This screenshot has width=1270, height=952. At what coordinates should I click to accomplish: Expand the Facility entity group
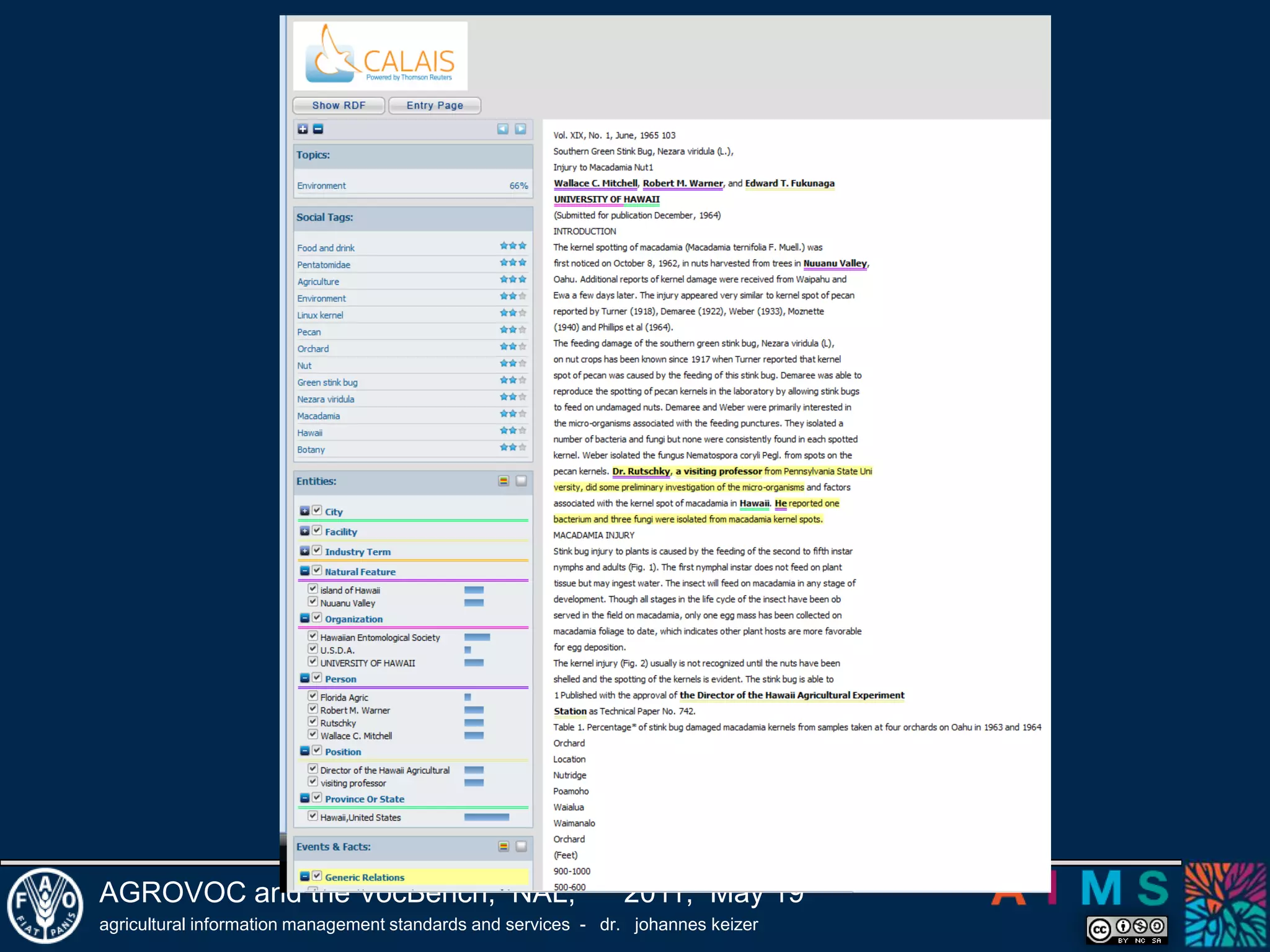[x=304, y=531]
